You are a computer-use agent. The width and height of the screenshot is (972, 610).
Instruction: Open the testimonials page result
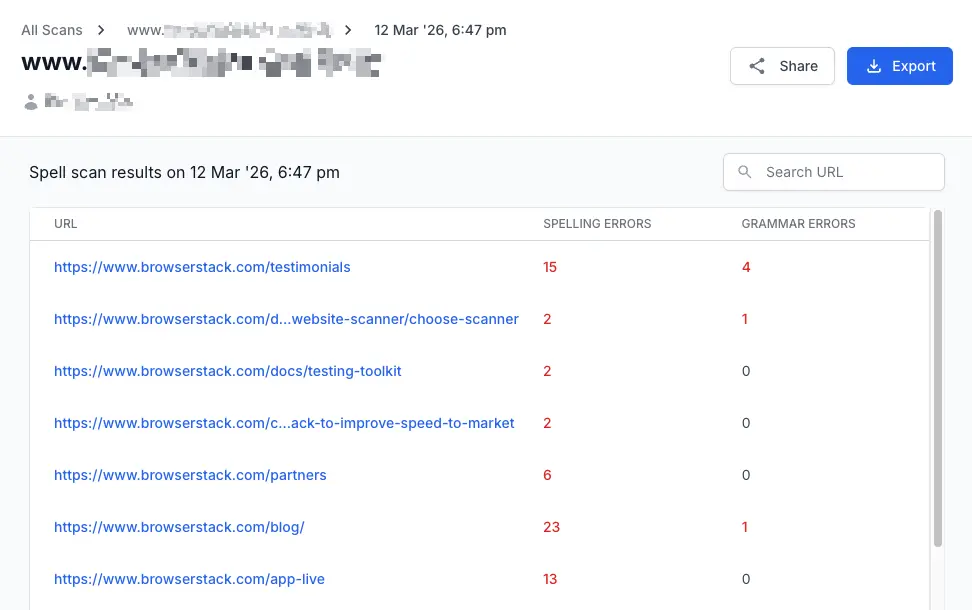tap(202, 267)
